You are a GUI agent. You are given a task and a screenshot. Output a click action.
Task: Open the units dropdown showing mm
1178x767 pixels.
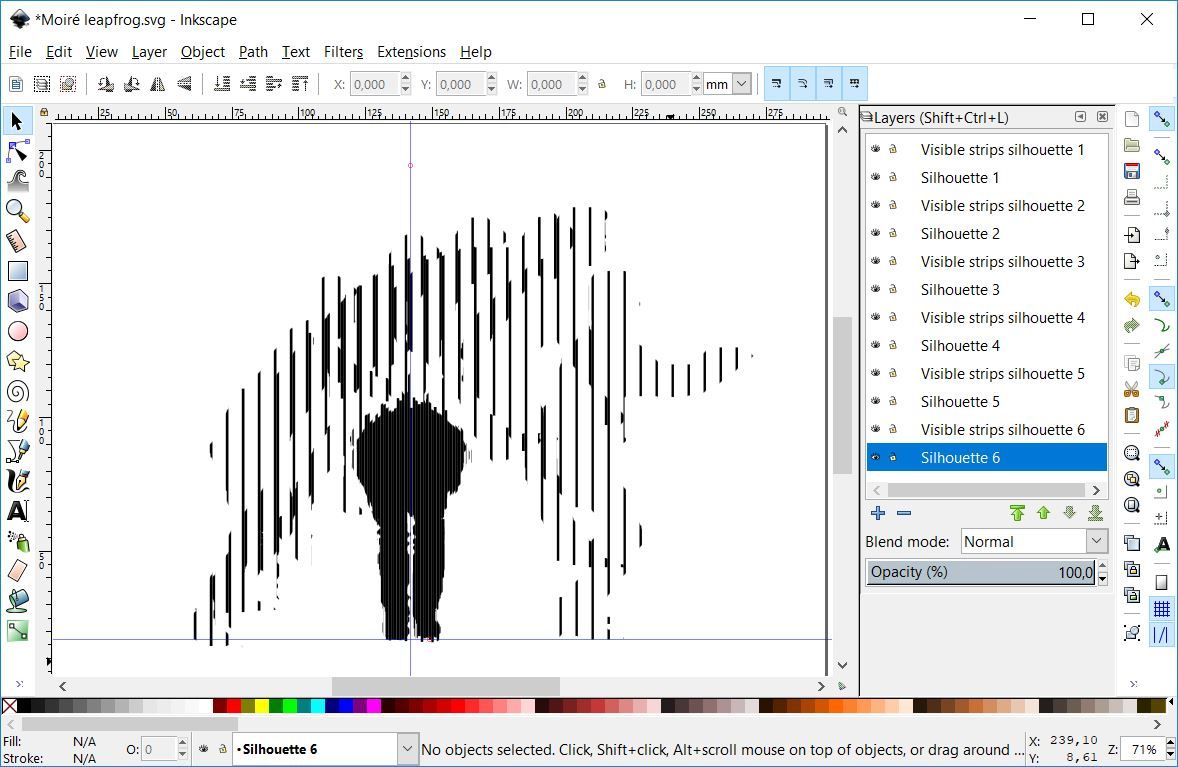(x=727, y=84)
